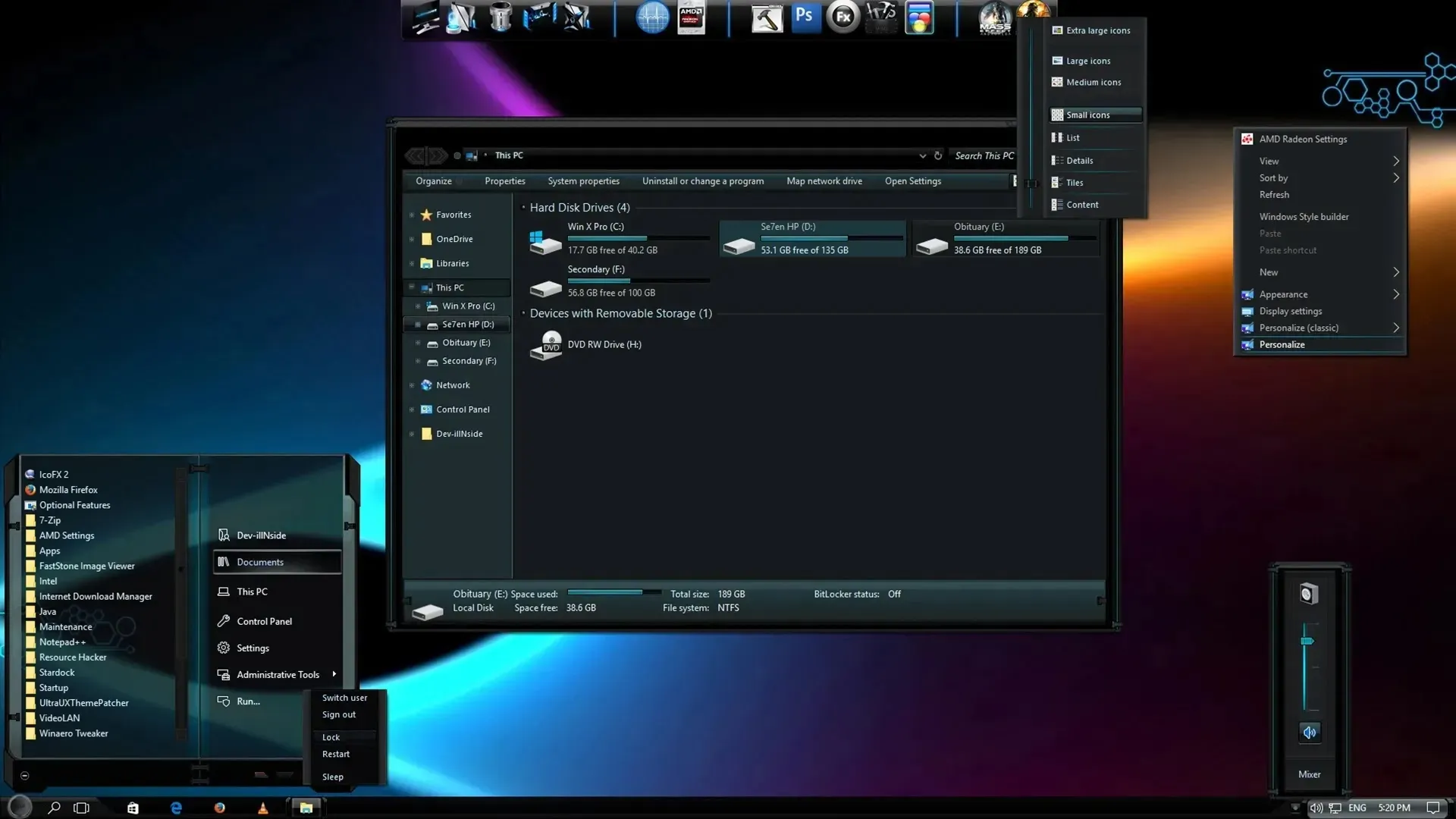The width and height of the screenshot is (1456, 819).
Task: Choose Extra large icons view
Action: 1097,30
